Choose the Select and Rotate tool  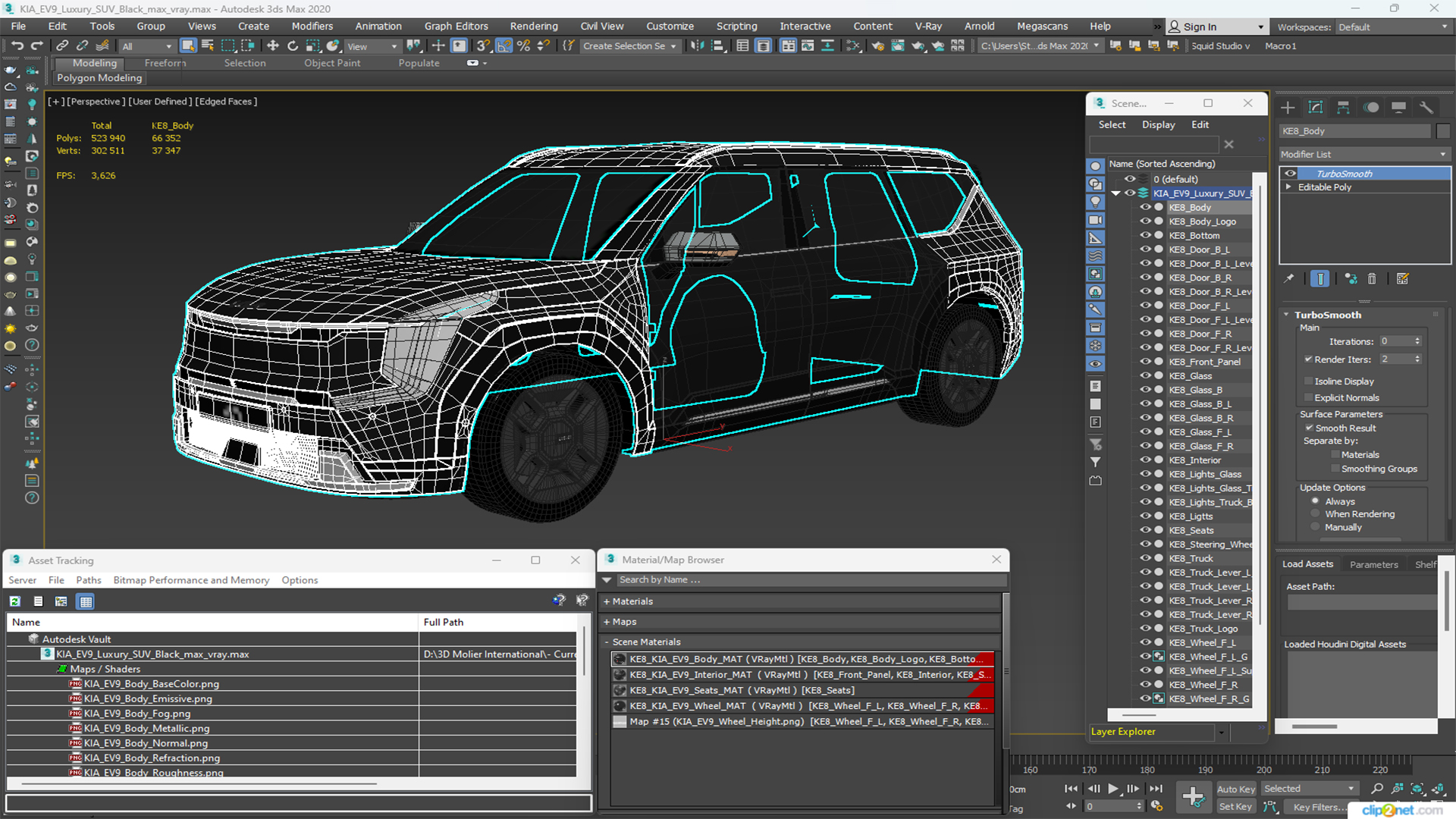coord(293,46)
